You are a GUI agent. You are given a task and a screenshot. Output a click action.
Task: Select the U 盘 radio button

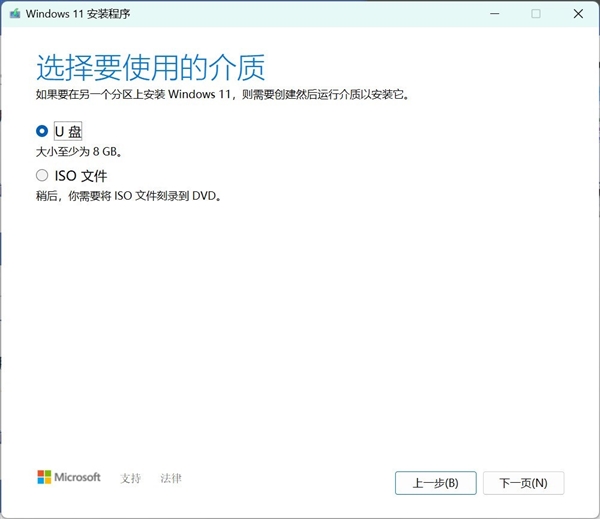pos(41,131)
